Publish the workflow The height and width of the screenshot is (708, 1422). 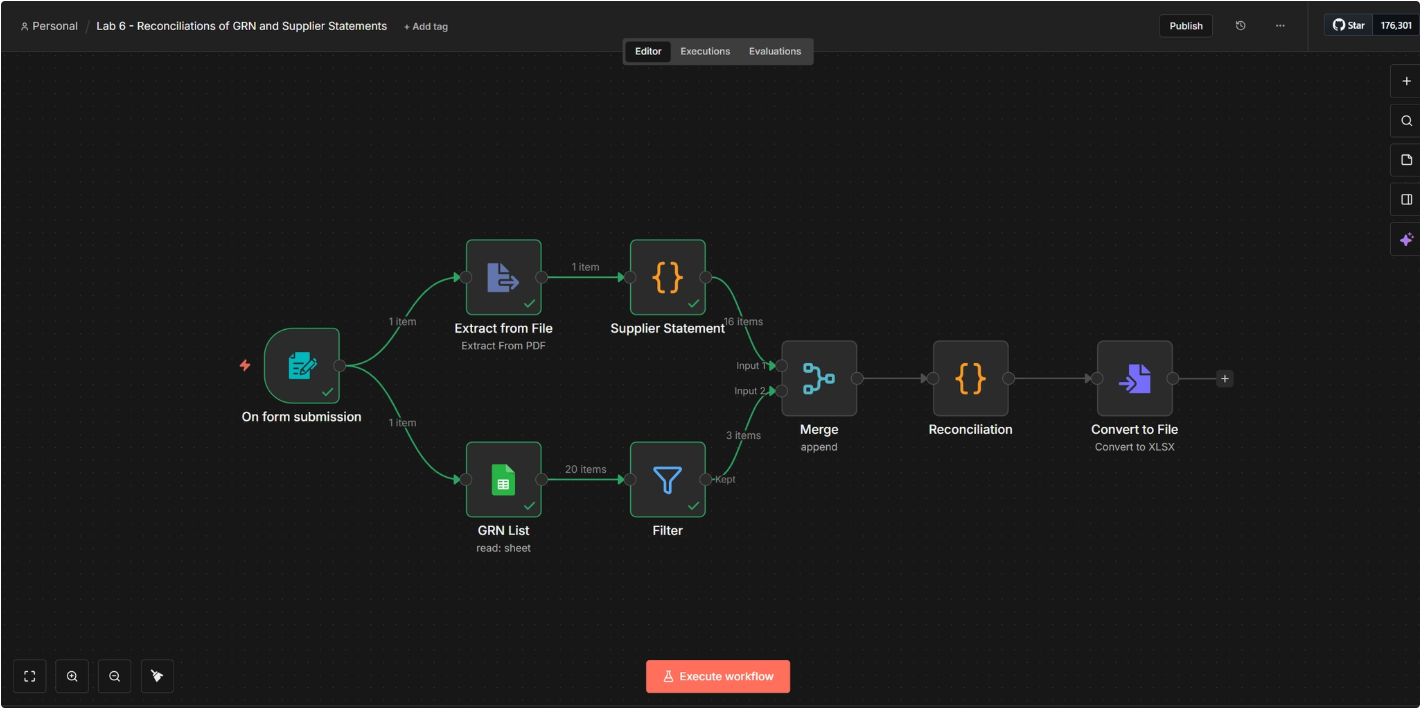pos(1185,25)
